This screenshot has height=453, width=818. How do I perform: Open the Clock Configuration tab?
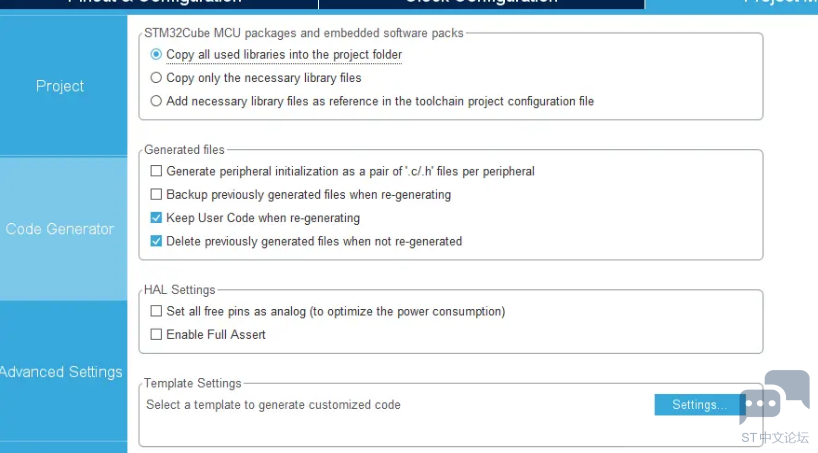point(482,4)
